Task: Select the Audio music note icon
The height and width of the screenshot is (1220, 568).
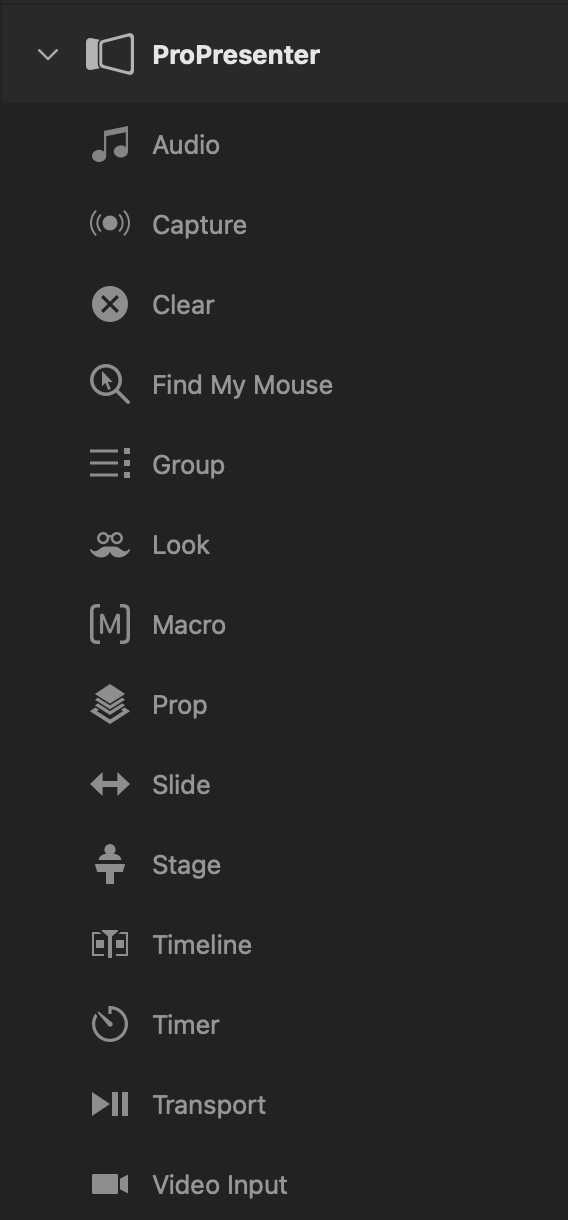Action: point(110,145)
